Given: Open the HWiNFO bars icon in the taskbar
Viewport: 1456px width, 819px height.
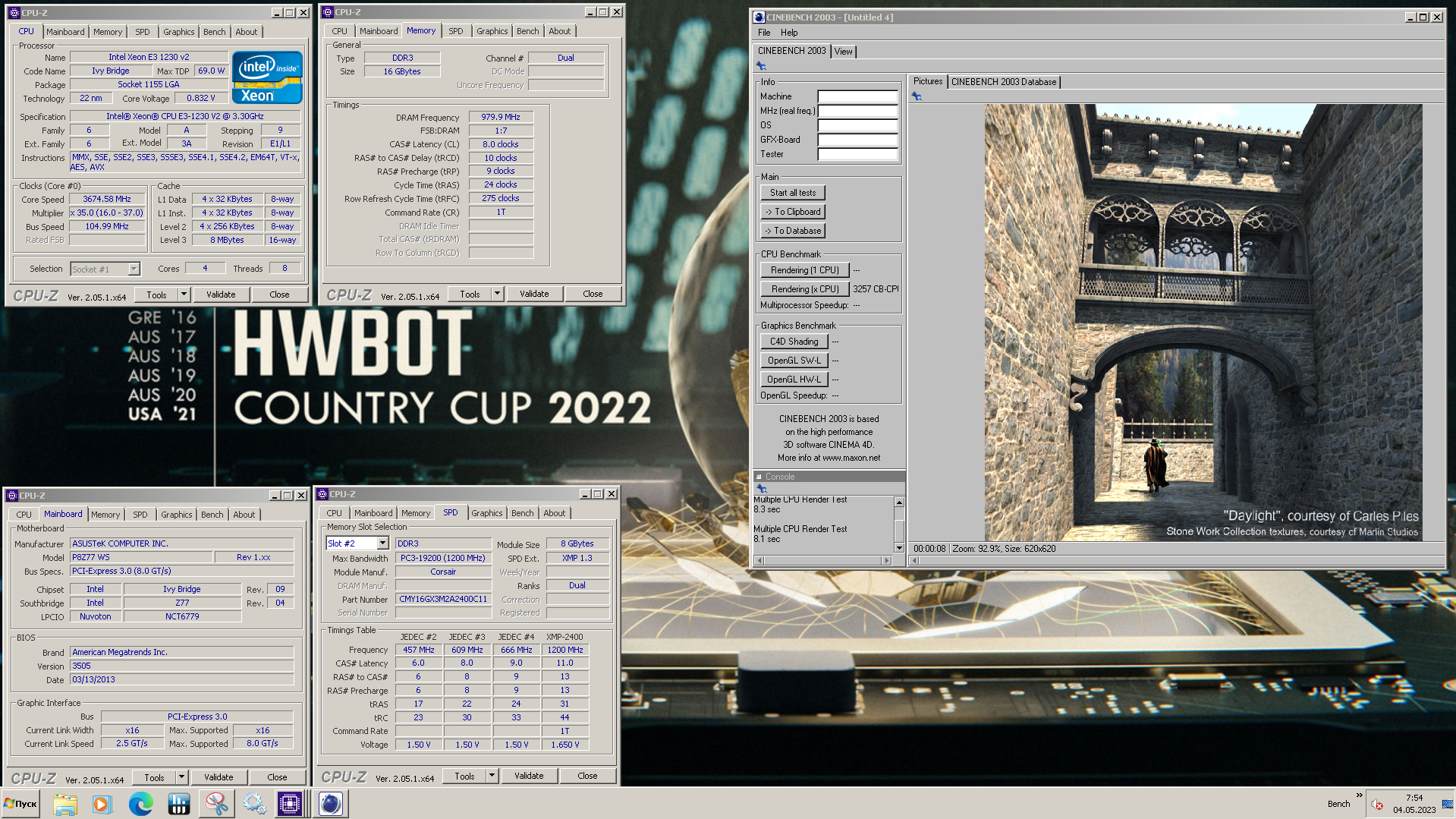Looking at the screenshot, I should [x=178, y=804].
